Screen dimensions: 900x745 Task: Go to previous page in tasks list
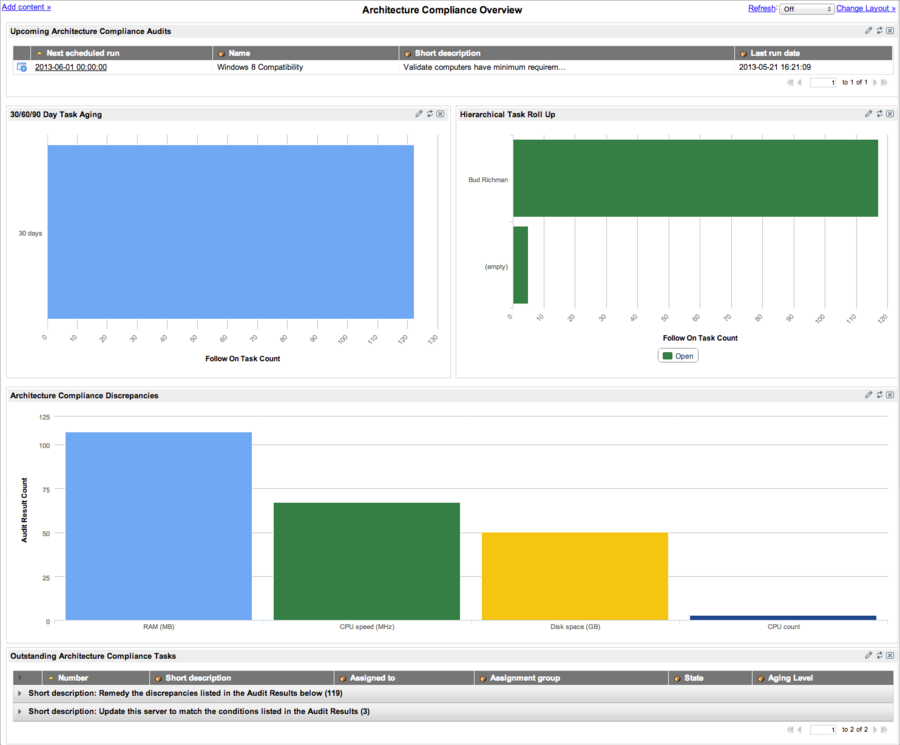[x=800, y=730]
